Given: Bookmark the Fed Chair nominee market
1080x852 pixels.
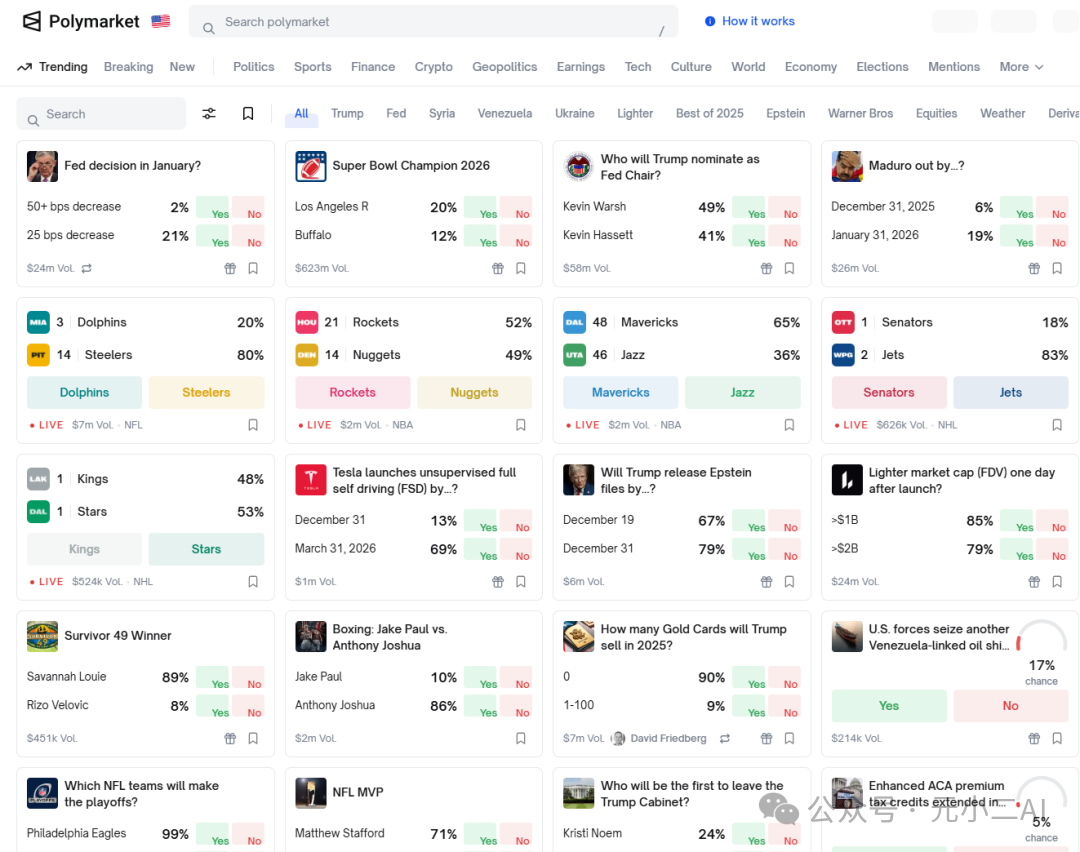Looking at the screenshot, I should (x=789, y=268).
